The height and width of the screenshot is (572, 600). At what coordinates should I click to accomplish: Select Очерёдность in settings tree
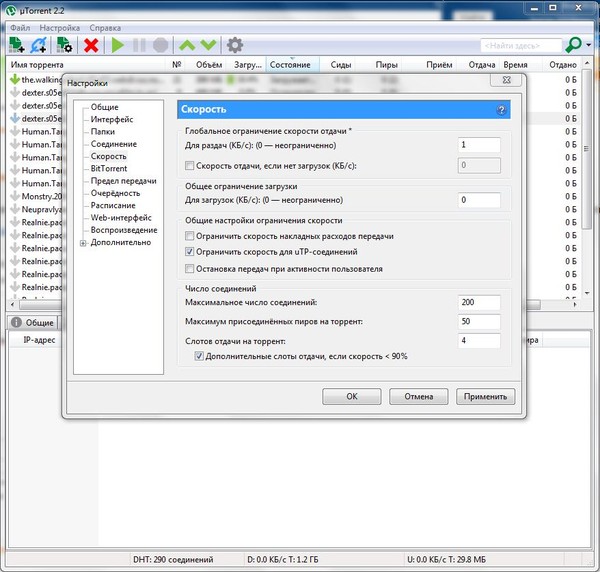[x=115, y=193]
